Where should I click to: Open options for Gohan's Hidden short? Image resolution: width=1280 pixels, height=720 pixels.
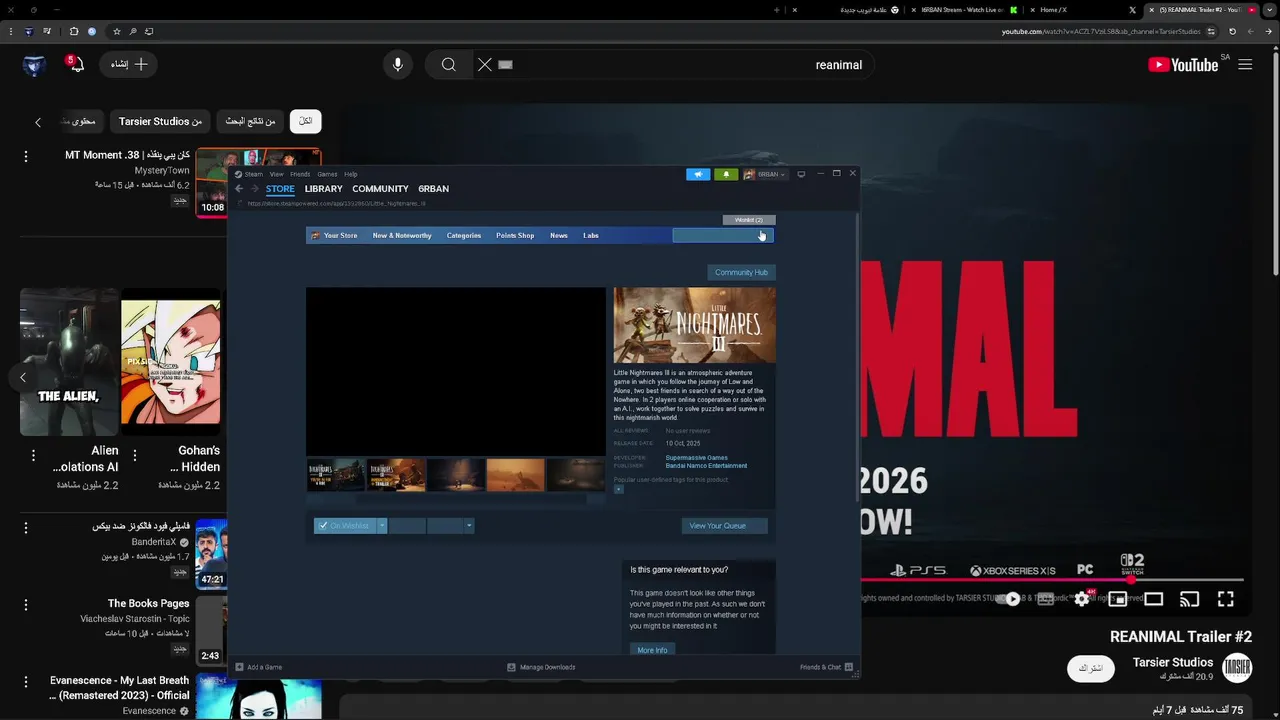tap(135, 455)
